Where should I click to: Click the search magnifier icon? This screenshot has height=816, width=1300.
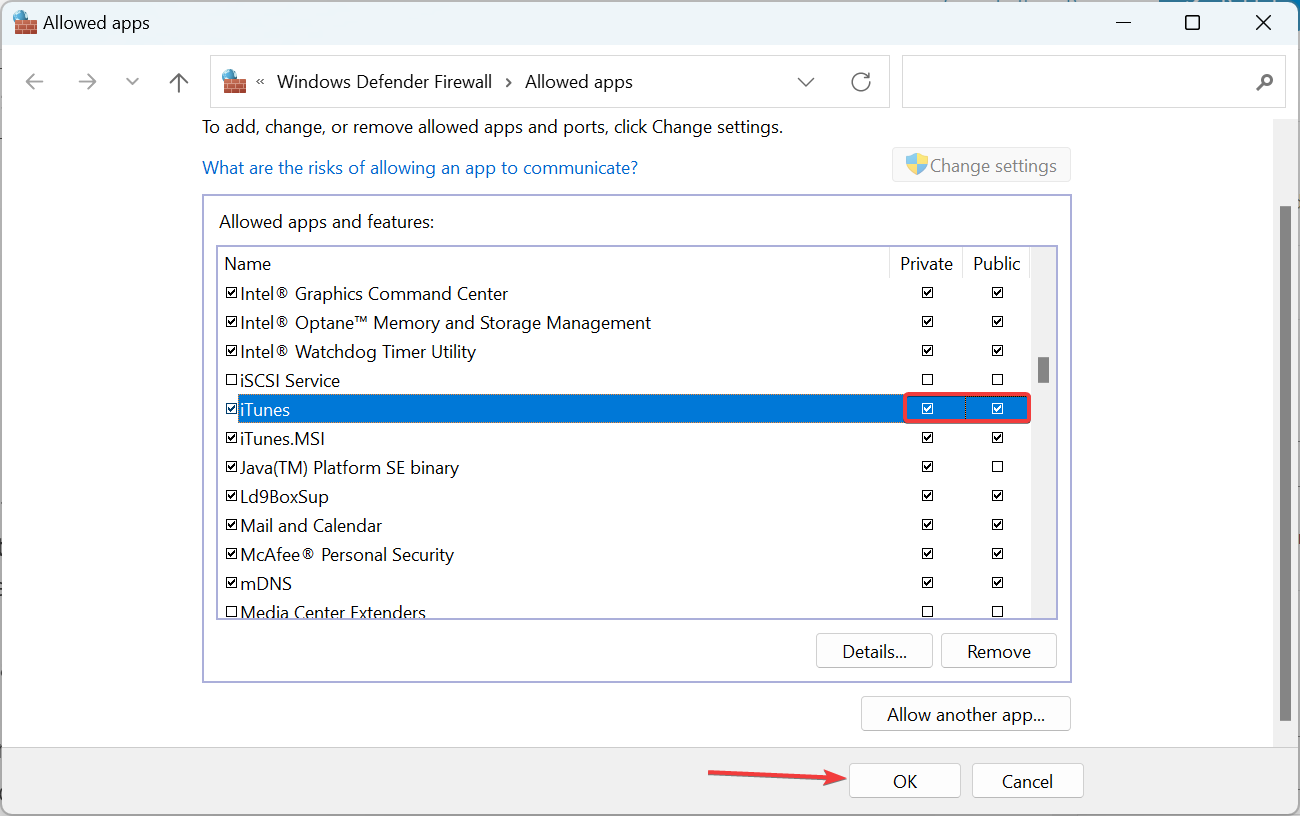(1265, 82)
